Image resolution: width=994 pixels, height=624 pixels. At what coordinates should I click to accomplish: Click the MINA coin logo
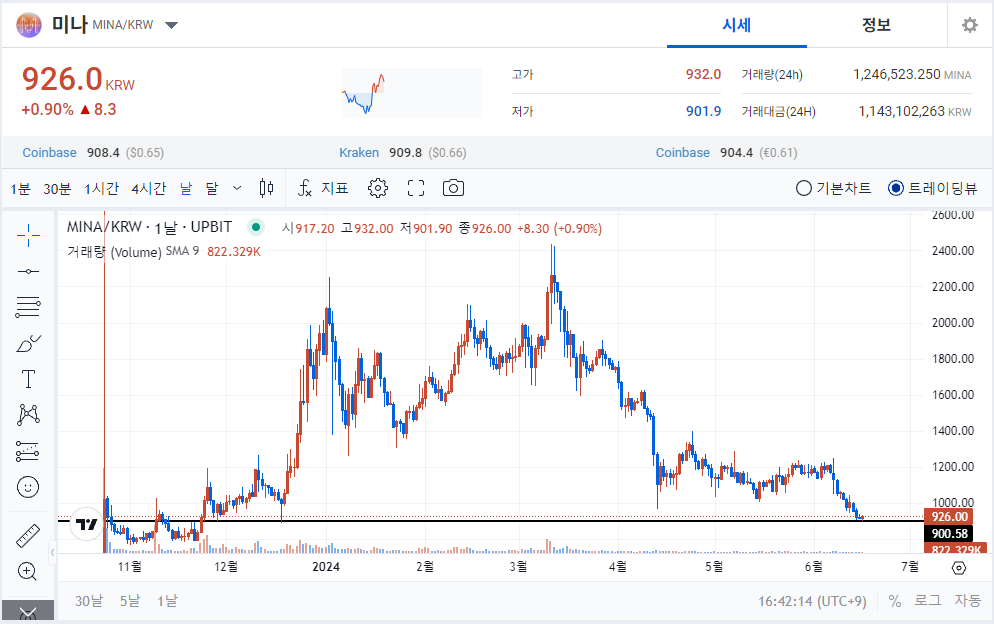(29, 25)
